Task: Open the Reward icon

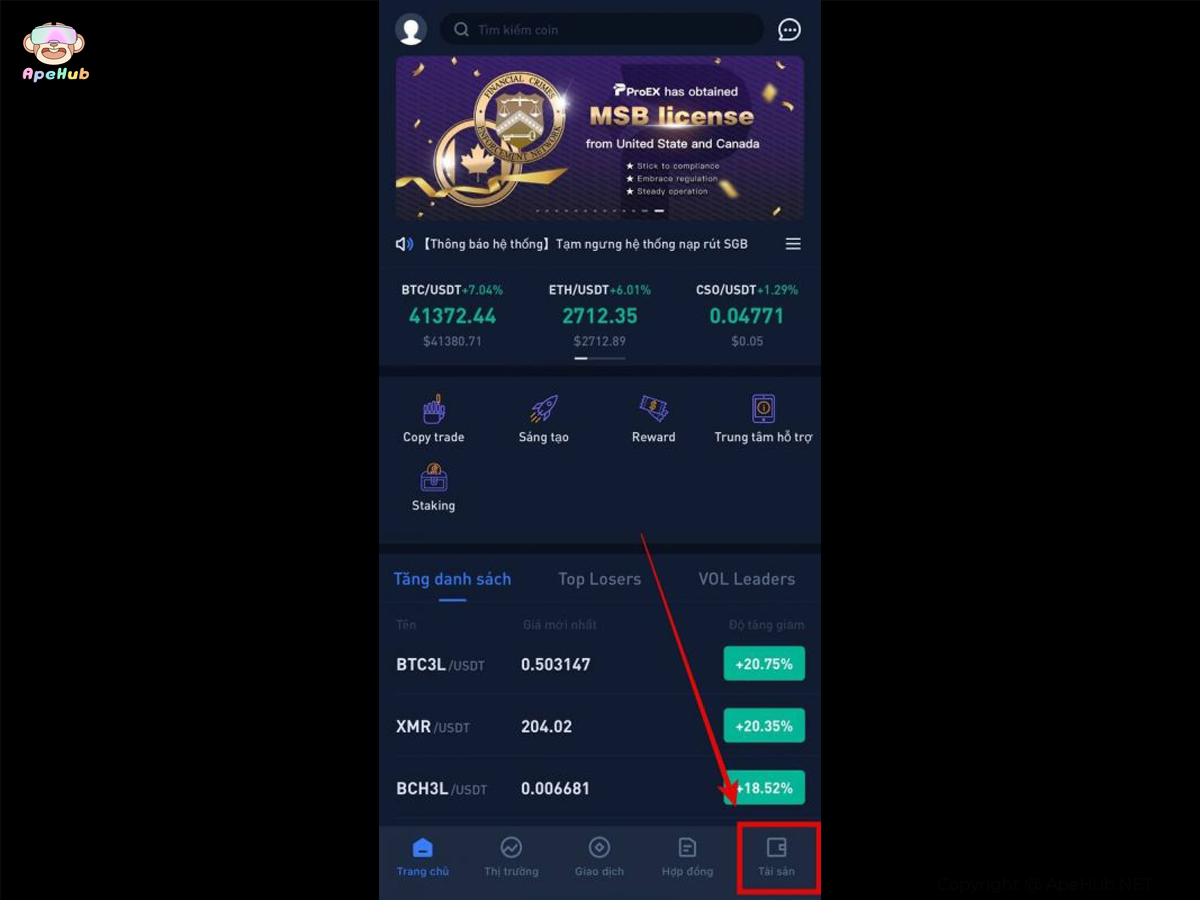Action: click(653, 409)
